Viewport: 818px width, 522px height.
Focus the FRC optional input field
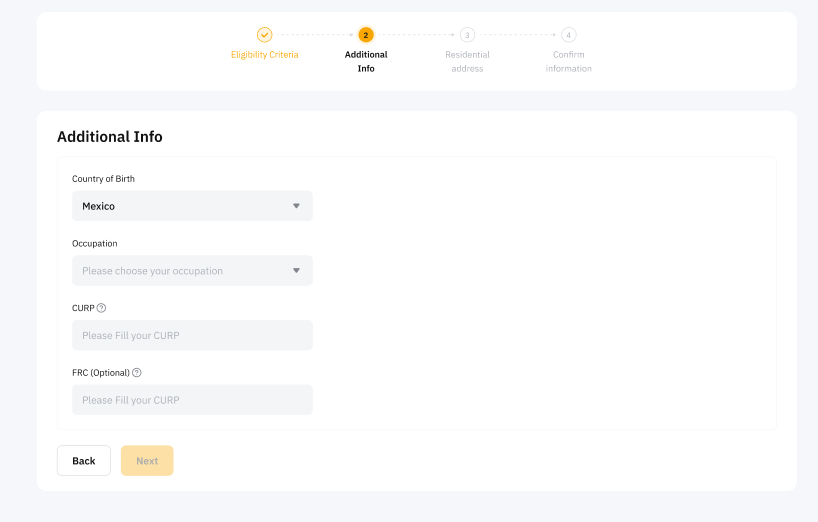point(192,400)
